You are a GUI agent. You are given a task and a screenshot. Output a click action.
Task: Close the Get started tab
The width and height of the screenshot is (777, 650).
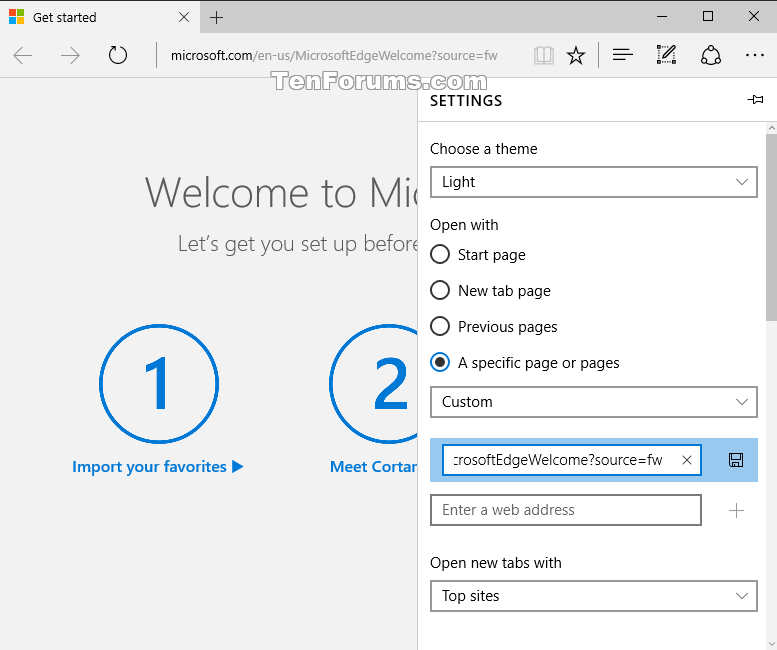(184, 17)
